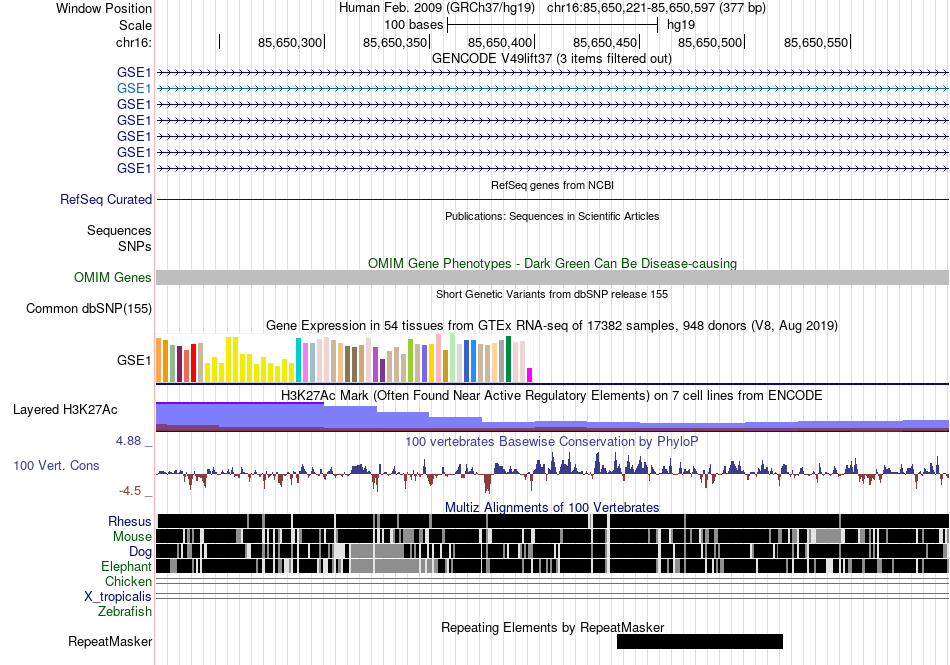Viewport: 950px width, 665px height.
Task: Open the Layered H3K27Ac track label
Action: pos(65,409)
